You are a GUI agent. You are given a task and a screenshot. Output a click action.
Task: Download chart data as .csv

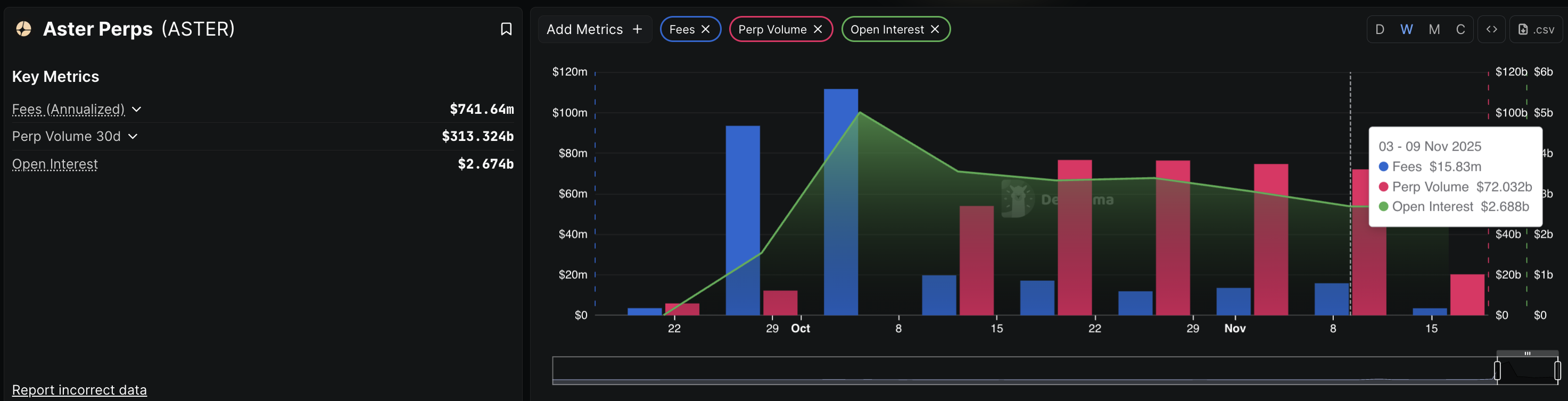(x=1536, y=29)
